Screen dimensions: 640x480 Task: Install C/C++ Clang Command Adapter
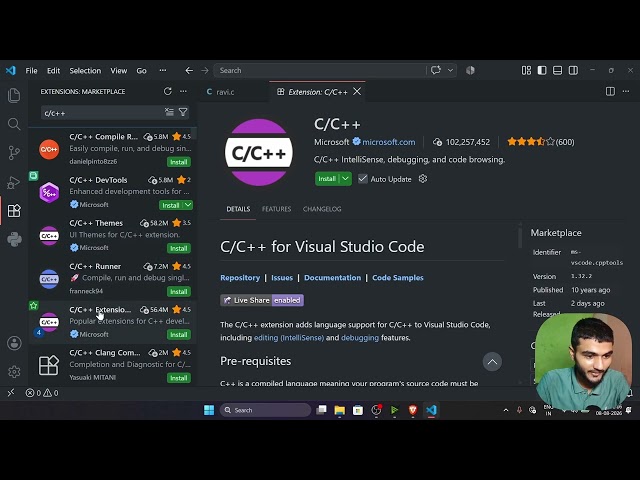point(179,378)
